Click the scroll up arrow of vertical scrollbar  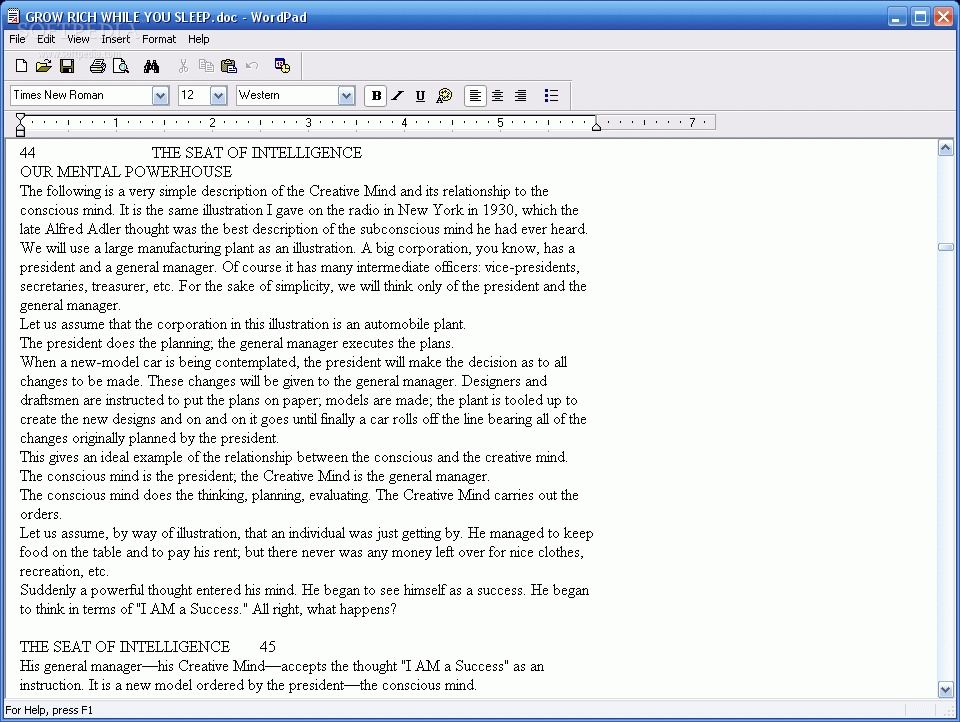(945, 148)
